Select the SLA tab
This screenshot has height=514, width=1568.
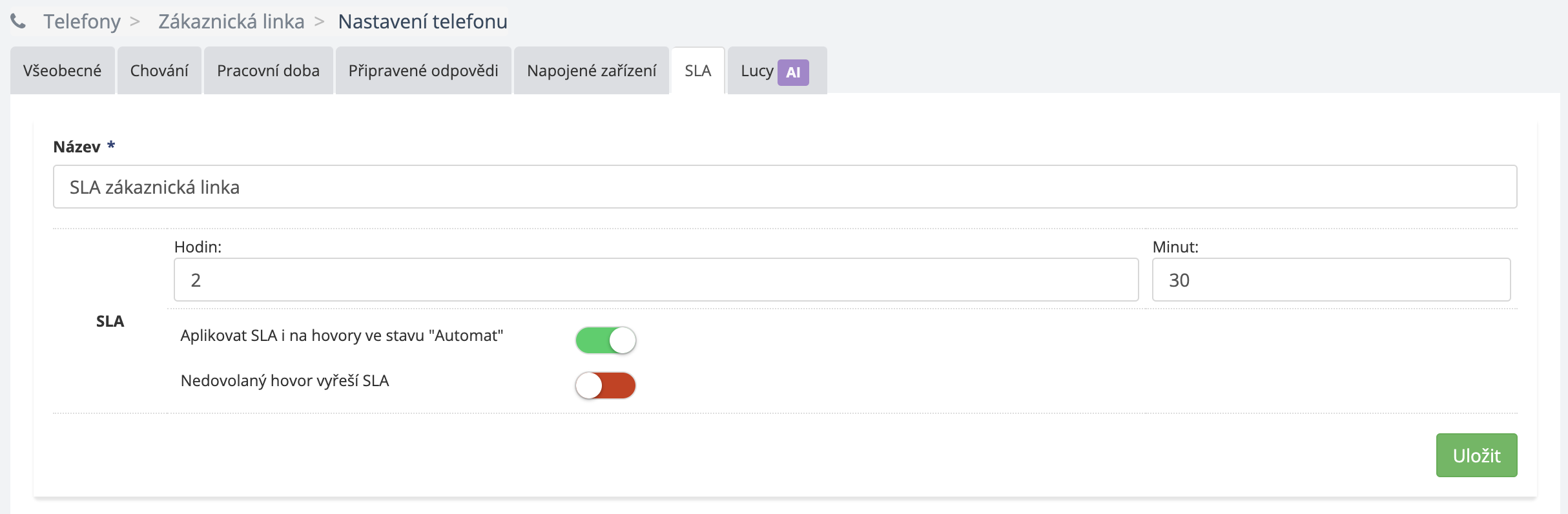coord(698,71)
